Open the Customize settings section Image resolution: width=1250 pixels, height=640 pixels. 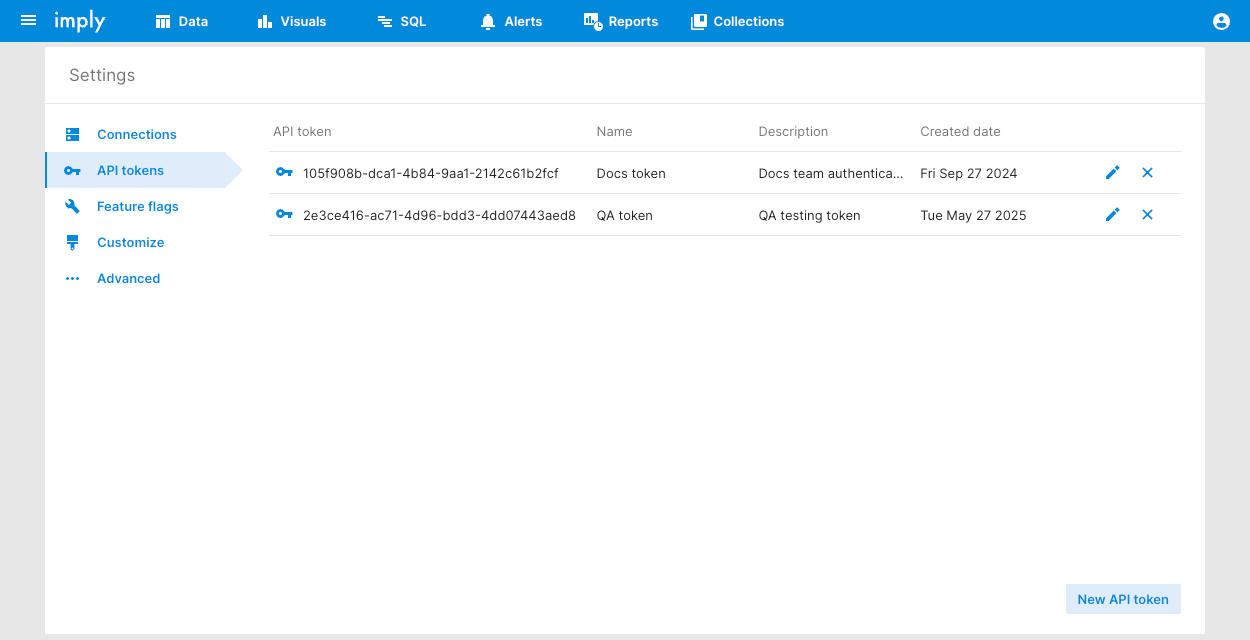130,242
